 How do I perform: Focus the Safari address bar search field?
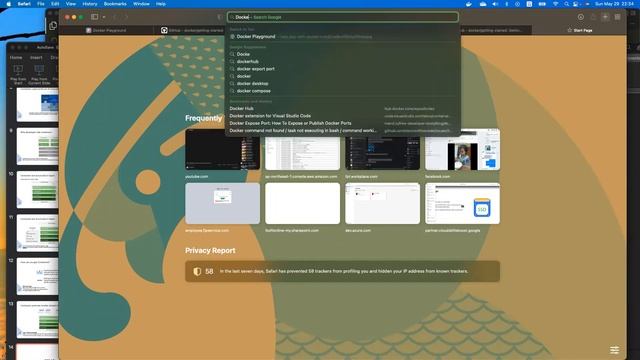tap(343, 17)
